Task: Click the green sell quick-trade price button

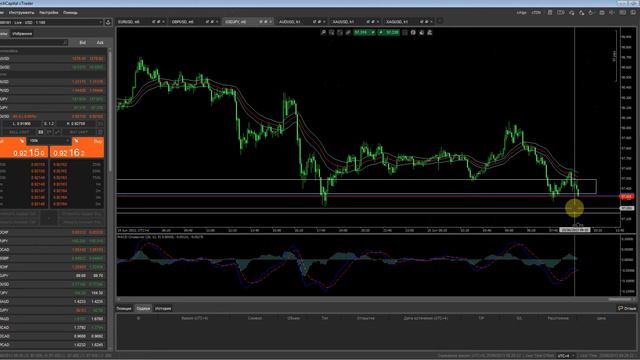Action: (364, 32)
